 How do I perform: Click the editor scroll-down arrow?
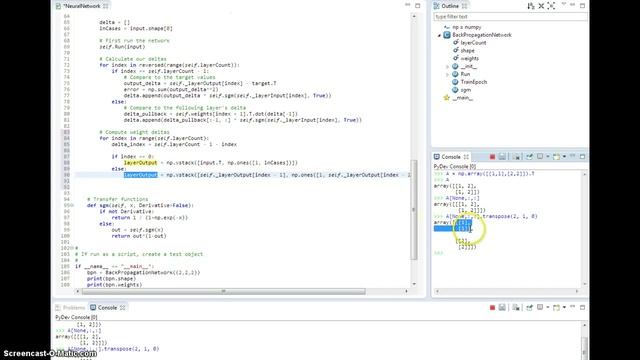coord(414,284)
